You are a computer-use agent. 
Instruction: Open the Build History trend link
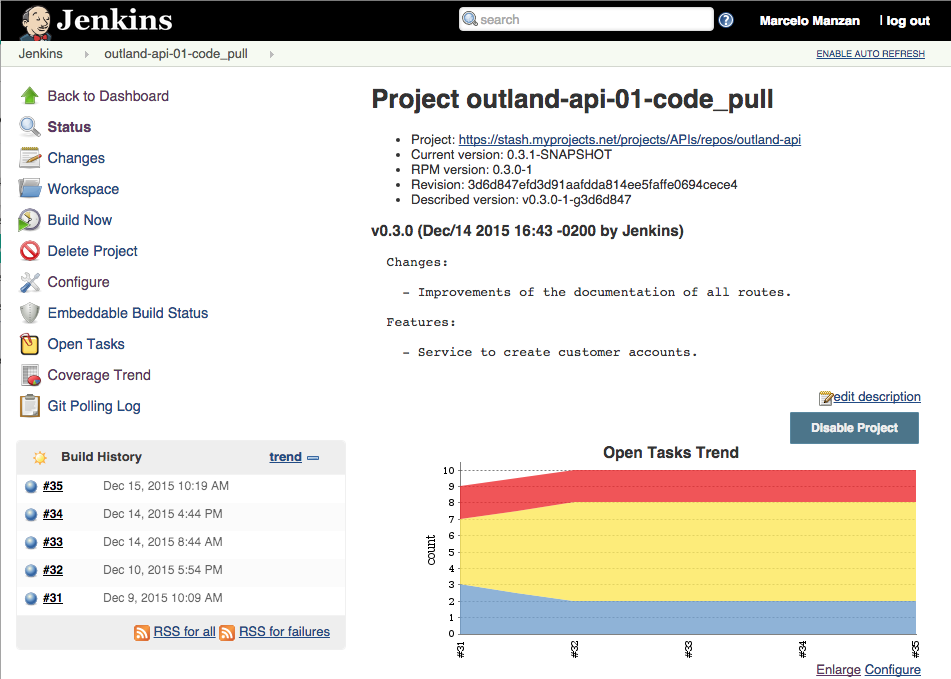point(285,457)
